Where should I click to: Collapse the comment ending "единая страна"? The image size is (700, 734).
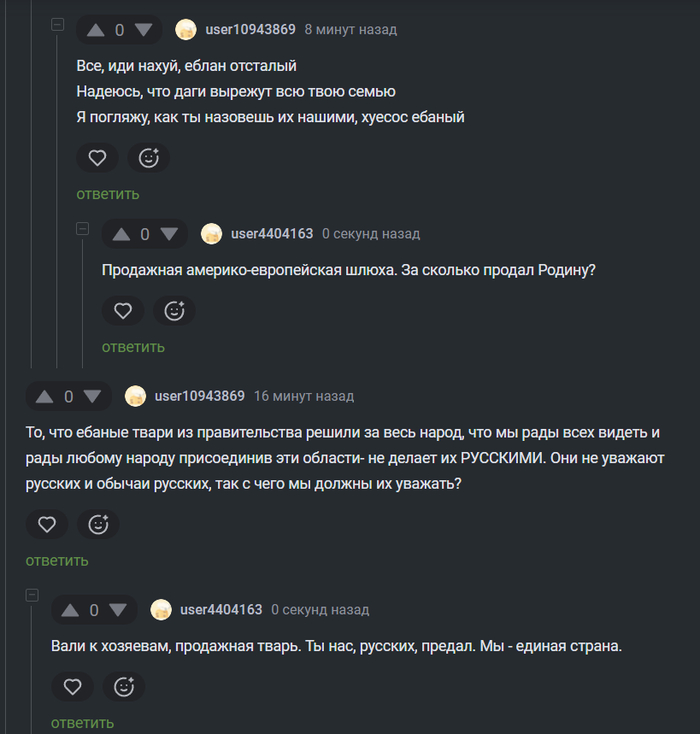(32, 594)
